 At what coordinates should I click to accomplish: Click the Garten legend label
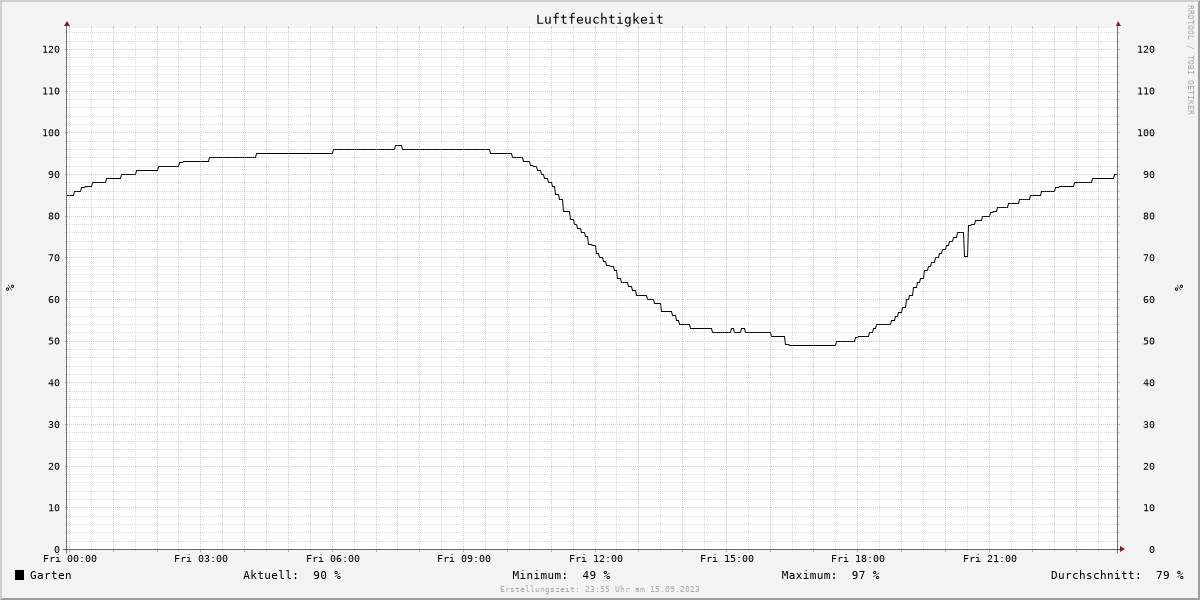click(50, 575)
